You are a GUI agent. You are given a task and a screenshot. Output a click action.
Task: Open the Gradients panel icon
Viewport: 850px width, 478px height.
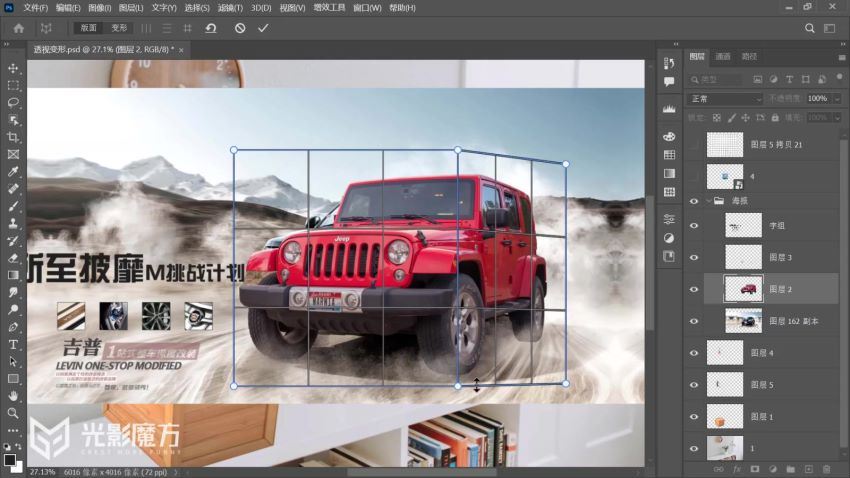(x=669, y=173)
